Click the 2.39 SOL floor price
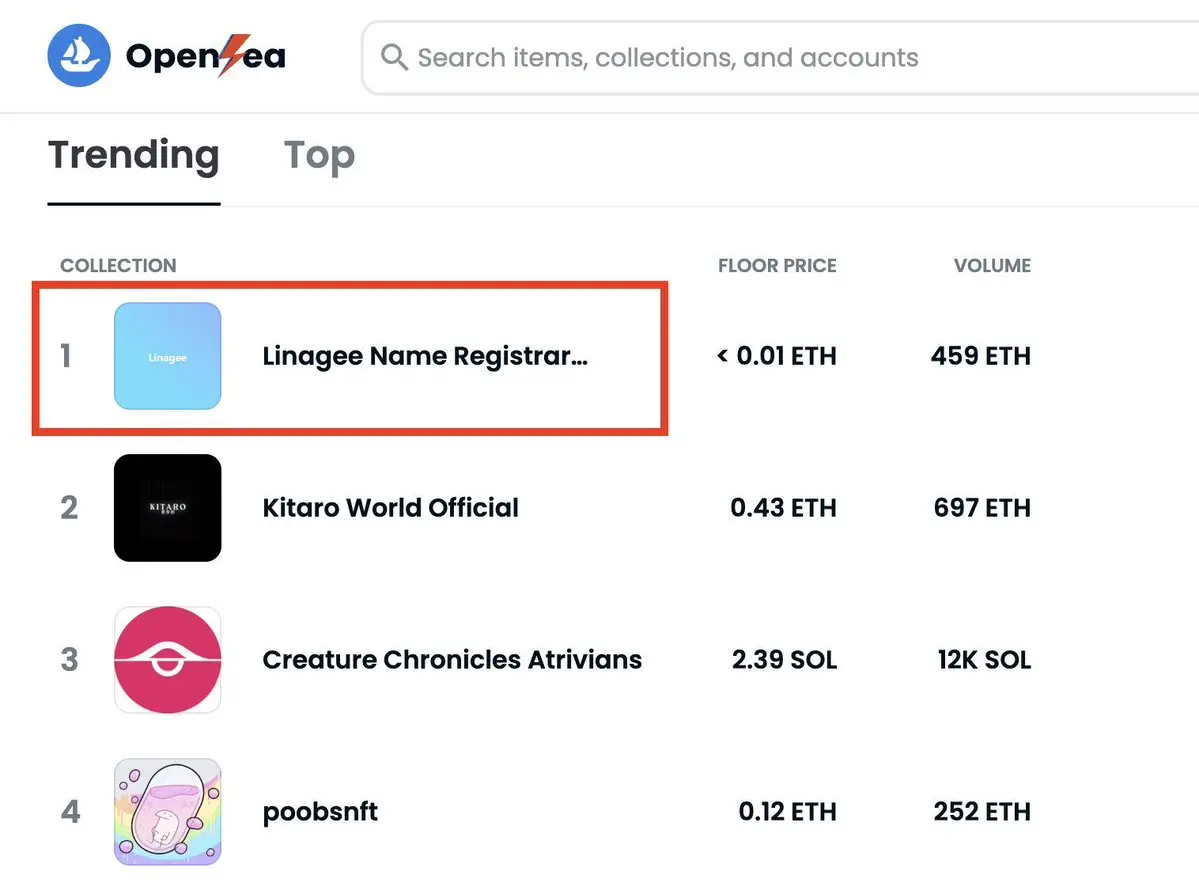Viewport: 1199px width, 883px height. pos(784,660)
